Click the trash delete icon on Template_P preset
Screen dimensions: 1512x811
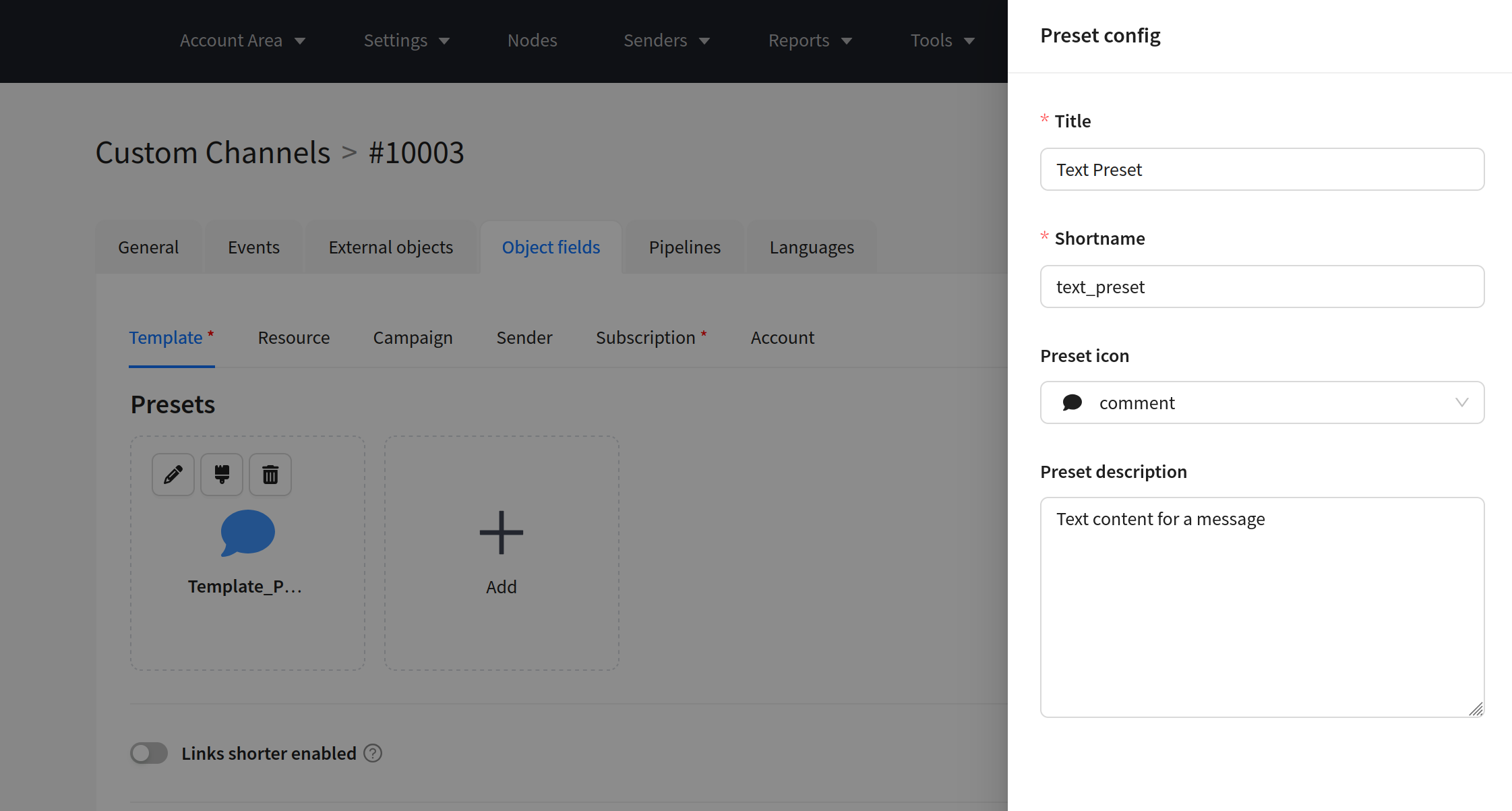tap(270, 475)
